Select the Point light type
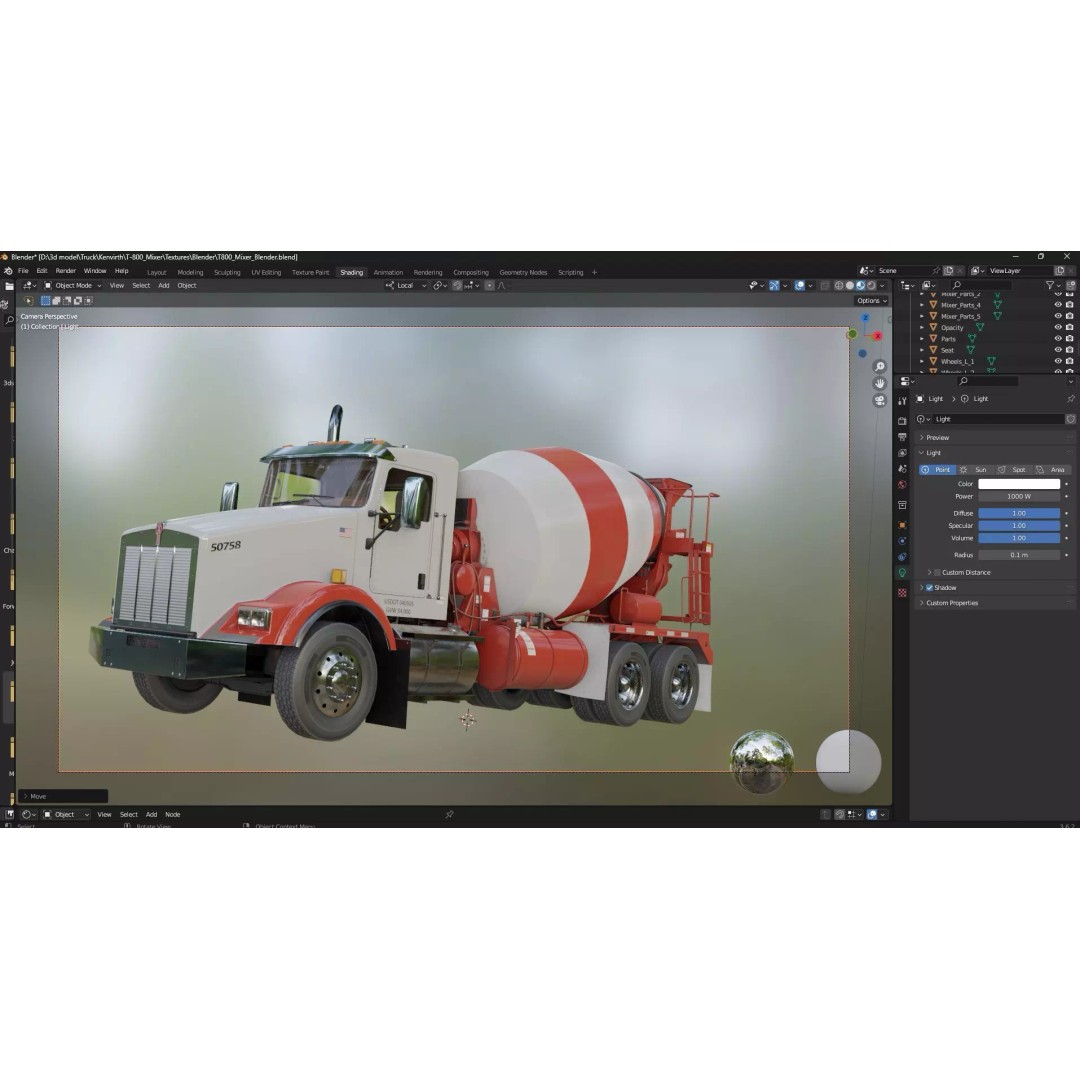Screen dimensions: 1080x1080 937,470
